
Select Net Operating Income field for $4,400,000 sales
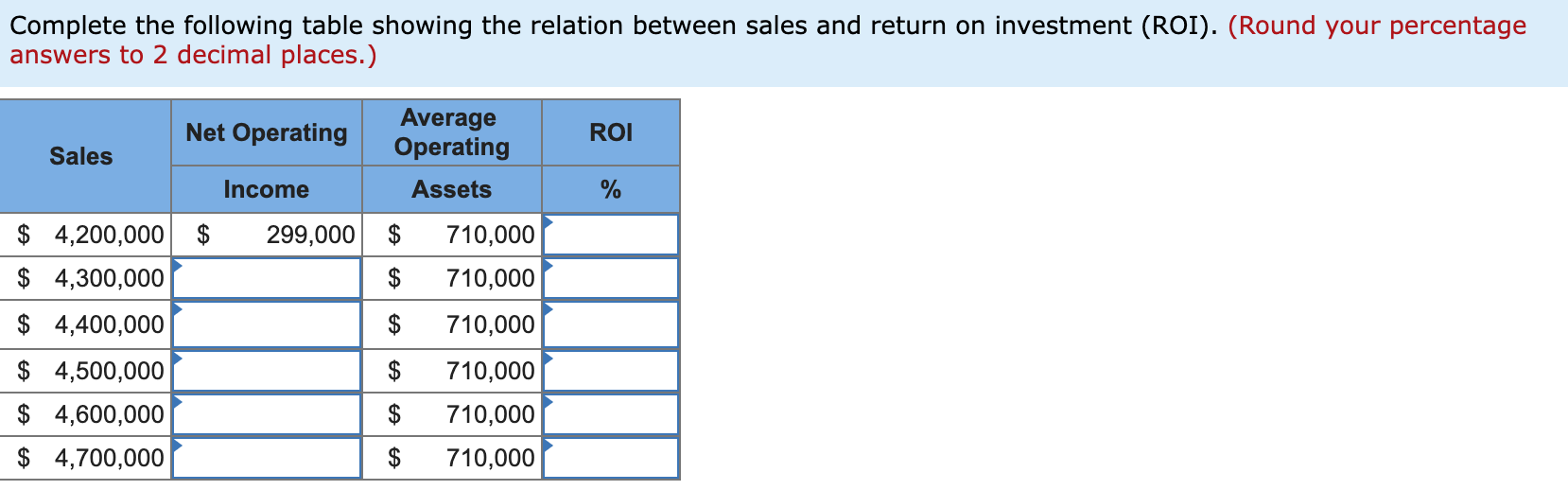point(267,324)
